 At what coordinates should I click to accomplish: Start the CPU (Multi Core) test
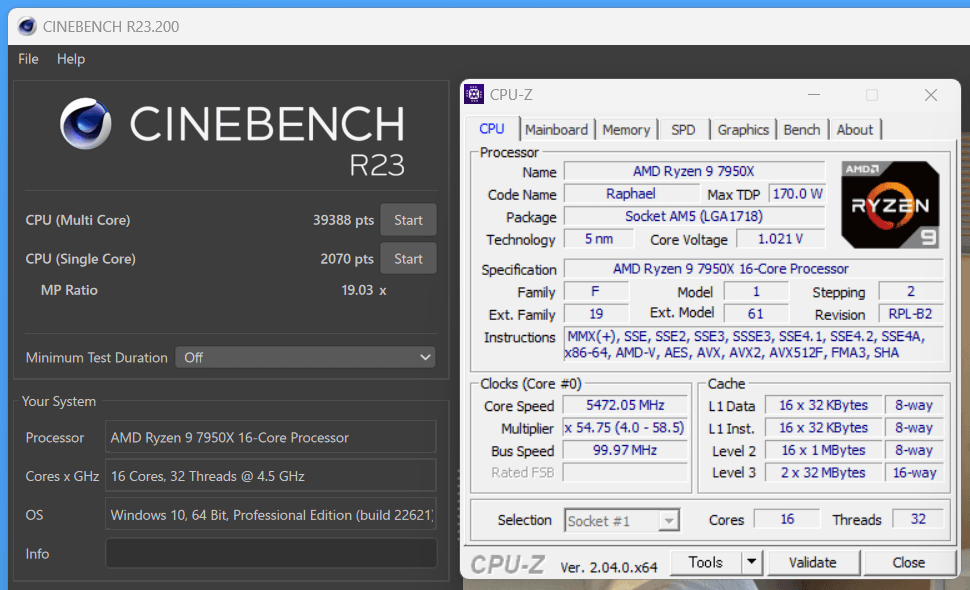408,220
